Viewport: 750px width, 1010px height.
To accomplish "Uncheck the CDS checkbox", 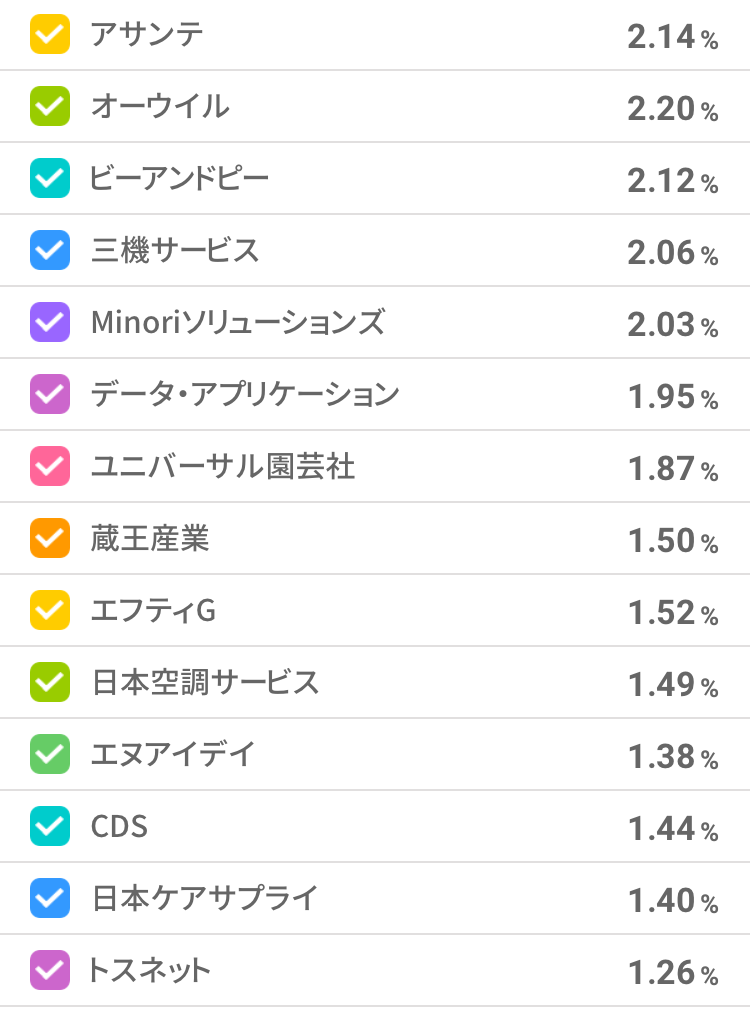I will tap(50, 826).
